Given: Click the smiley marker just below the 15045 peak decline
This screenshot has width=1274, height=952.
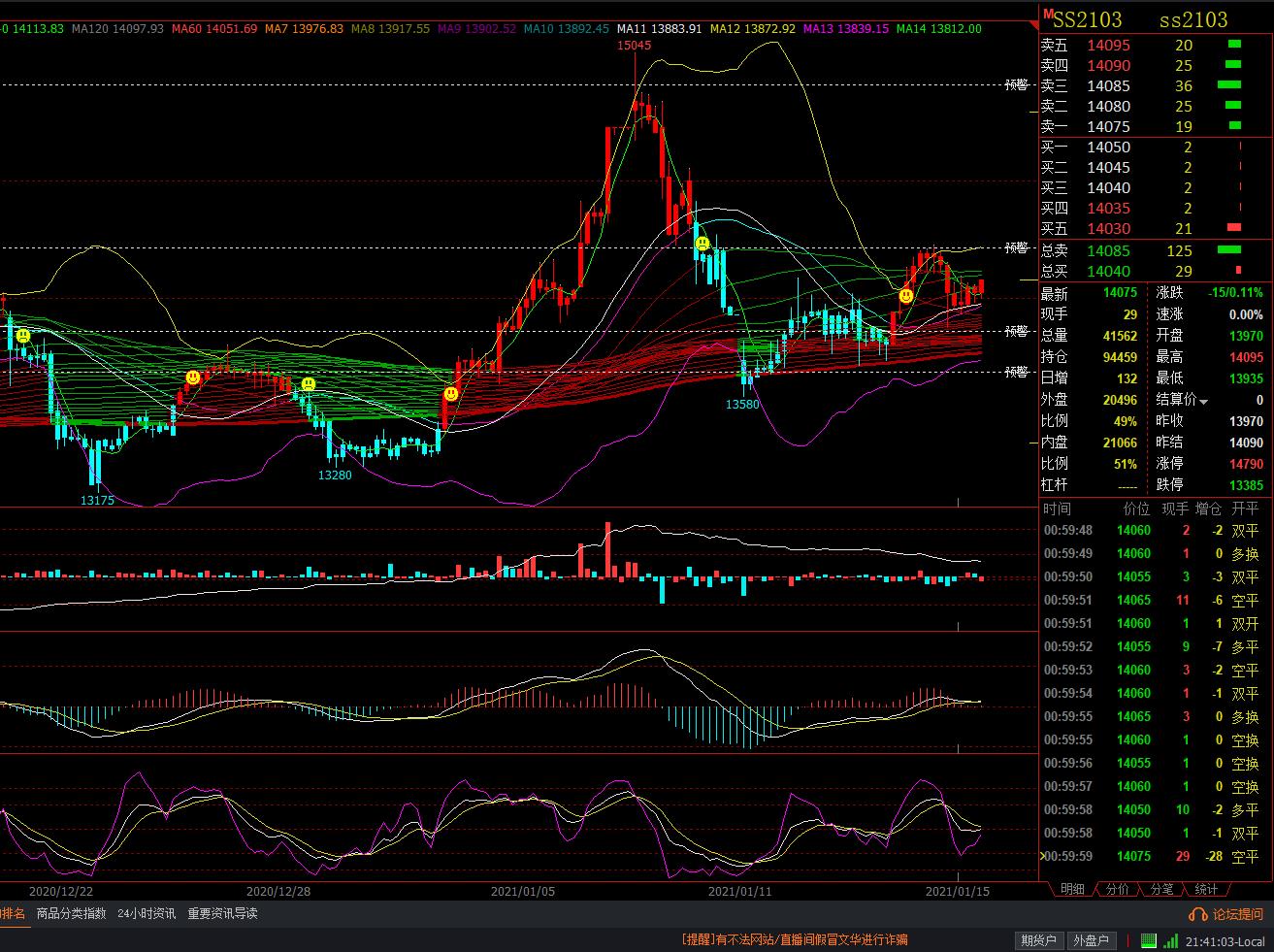Looking at the screenshot, I should point(702,243).
